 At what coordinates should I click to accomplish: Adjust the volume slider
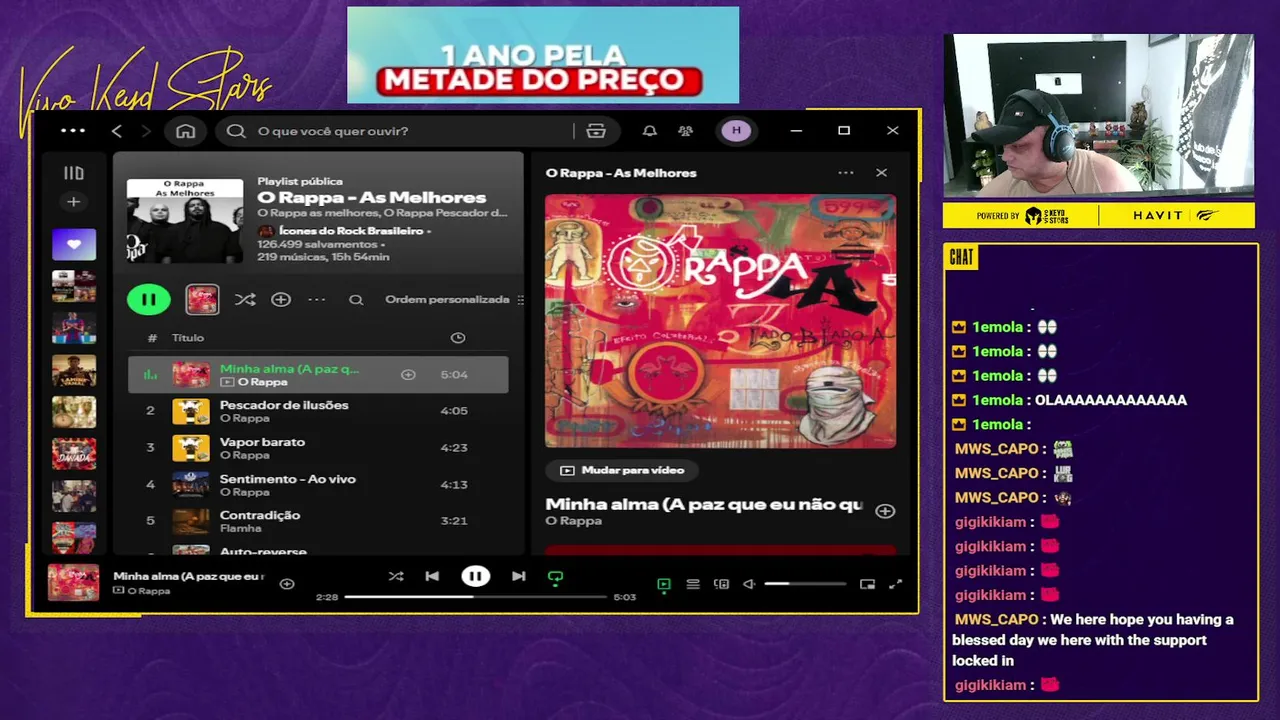[x=805, y=584]
